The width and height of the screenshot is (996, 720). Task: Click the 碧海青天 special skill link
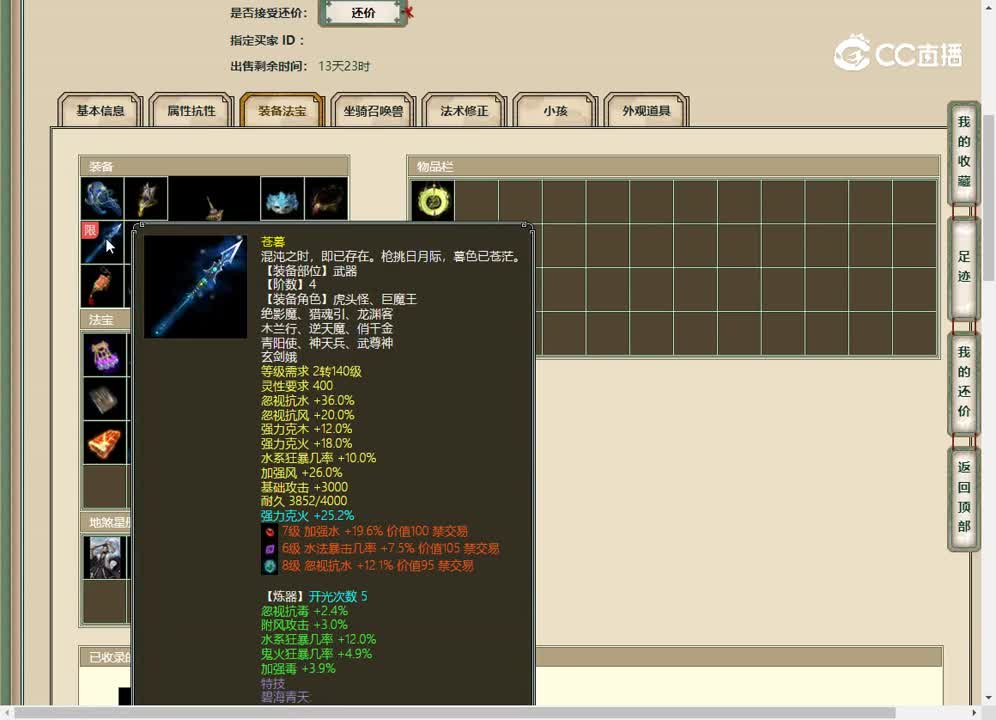pos(288,697)
